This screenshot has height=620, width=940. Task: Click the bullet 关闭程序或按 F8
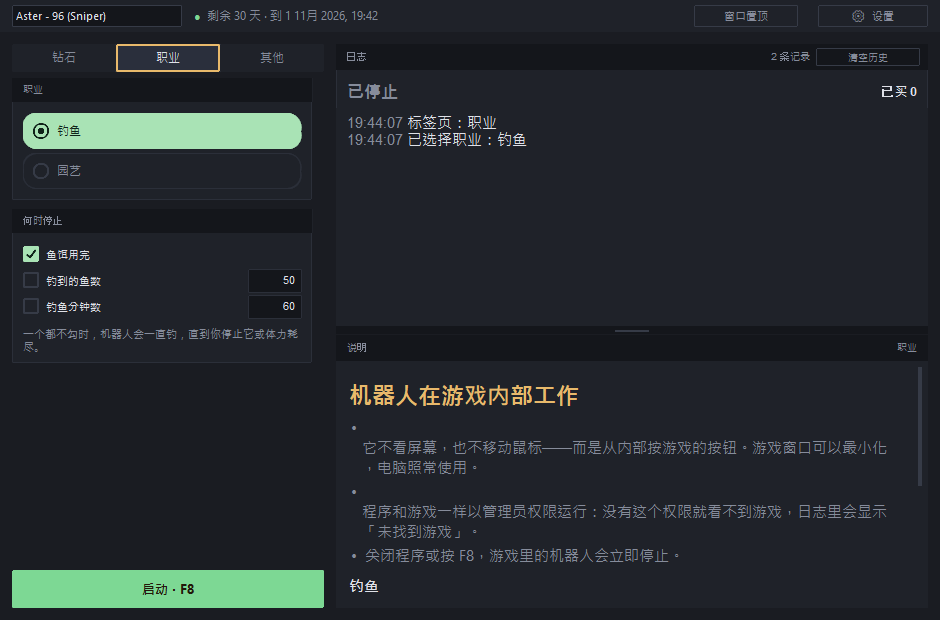[523, 556]
